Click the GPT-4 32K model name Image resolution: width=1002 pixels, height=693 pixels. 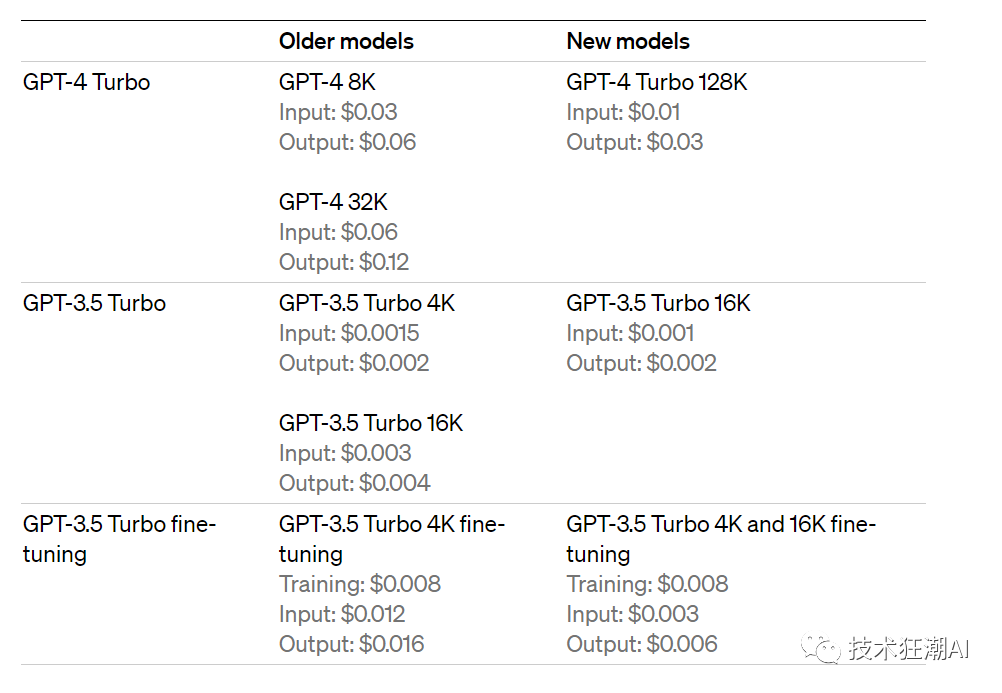click(x=333, y=202)
